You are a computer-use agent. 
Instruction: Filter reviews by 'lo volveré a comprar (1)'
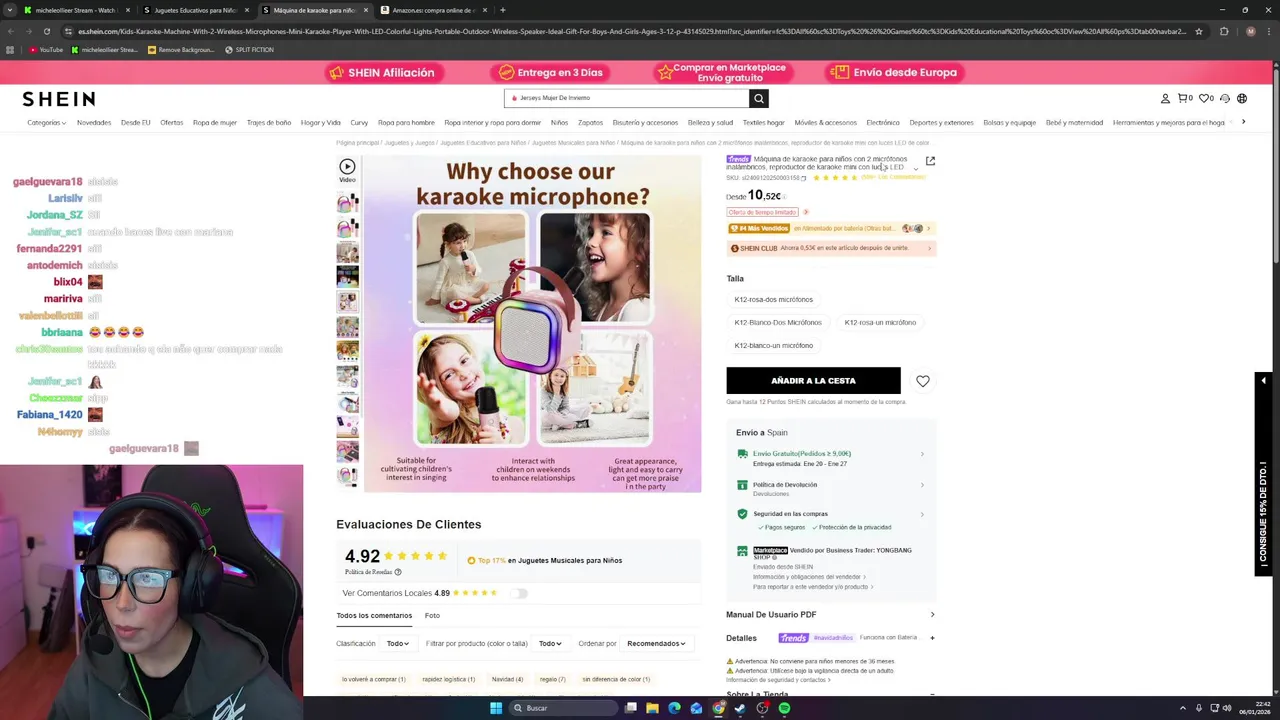coord(374,679)
